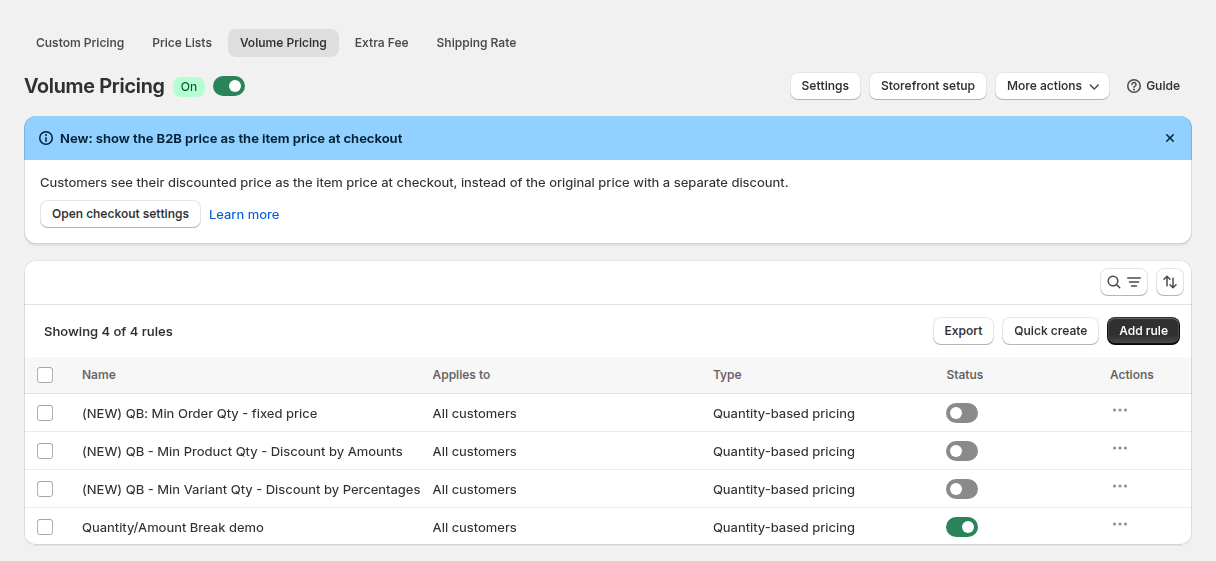
Task: Go to the Extra Fee tab
Action: coord(381,43)
